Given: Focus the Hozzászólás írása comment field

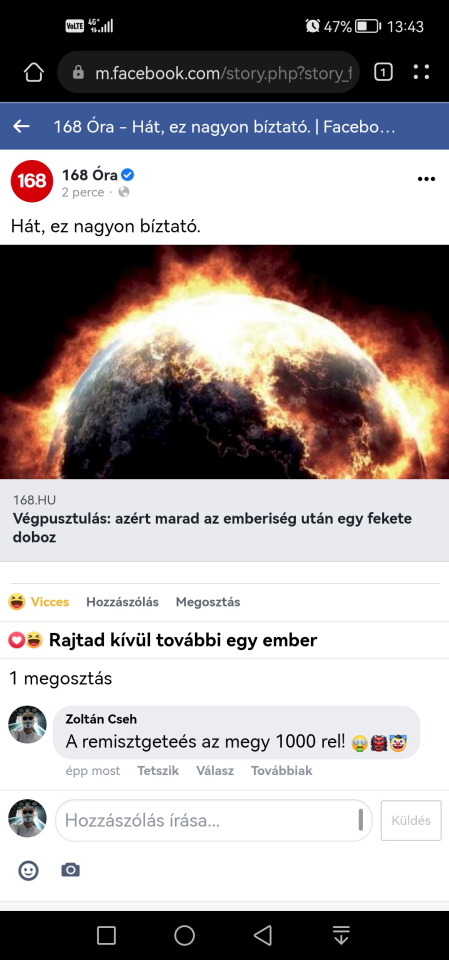Looking at the screenshot, I should pyautogui.click(x=214, y=820).
